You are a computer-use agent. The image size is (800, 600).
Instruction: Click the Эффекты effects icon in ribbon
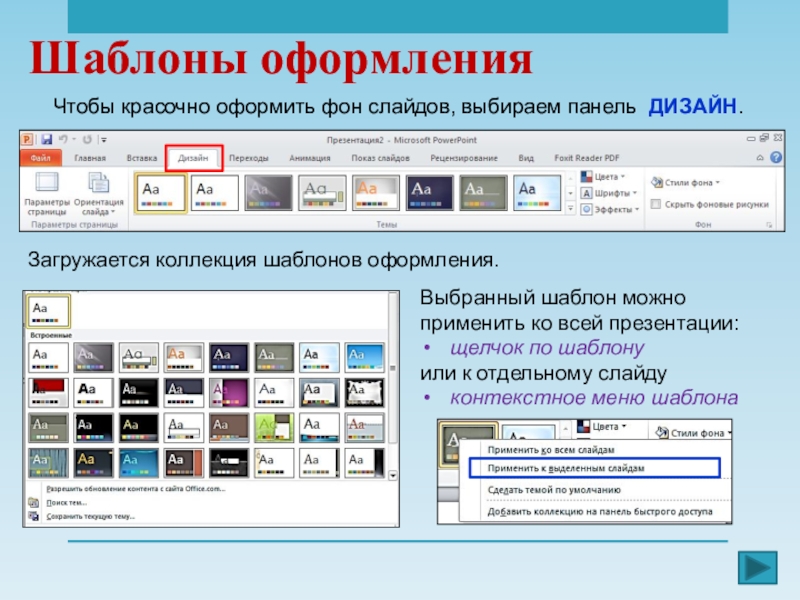pos(587,209)
